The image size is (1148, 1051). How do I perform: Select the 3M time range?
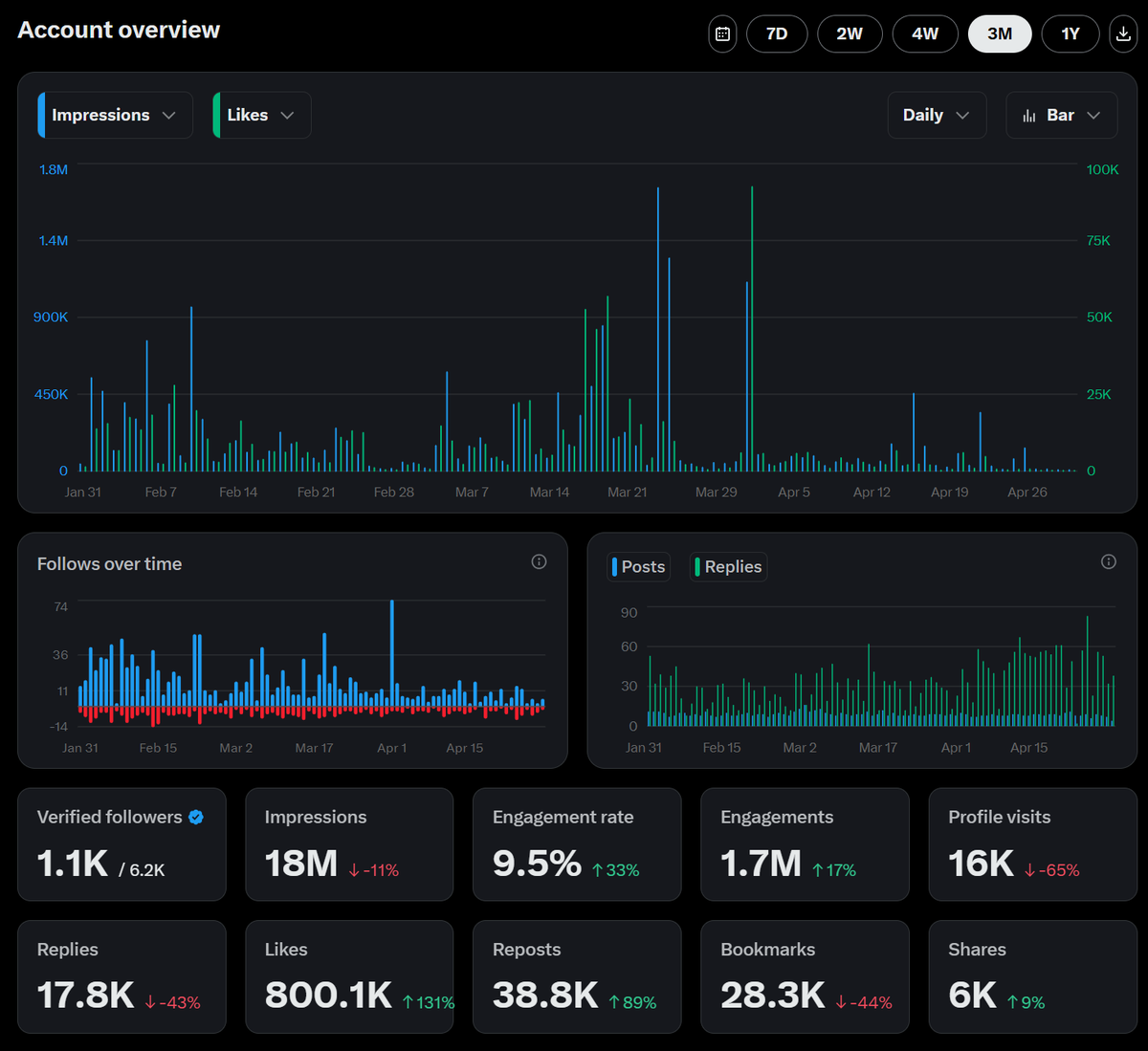click(x=1000, y=34)
